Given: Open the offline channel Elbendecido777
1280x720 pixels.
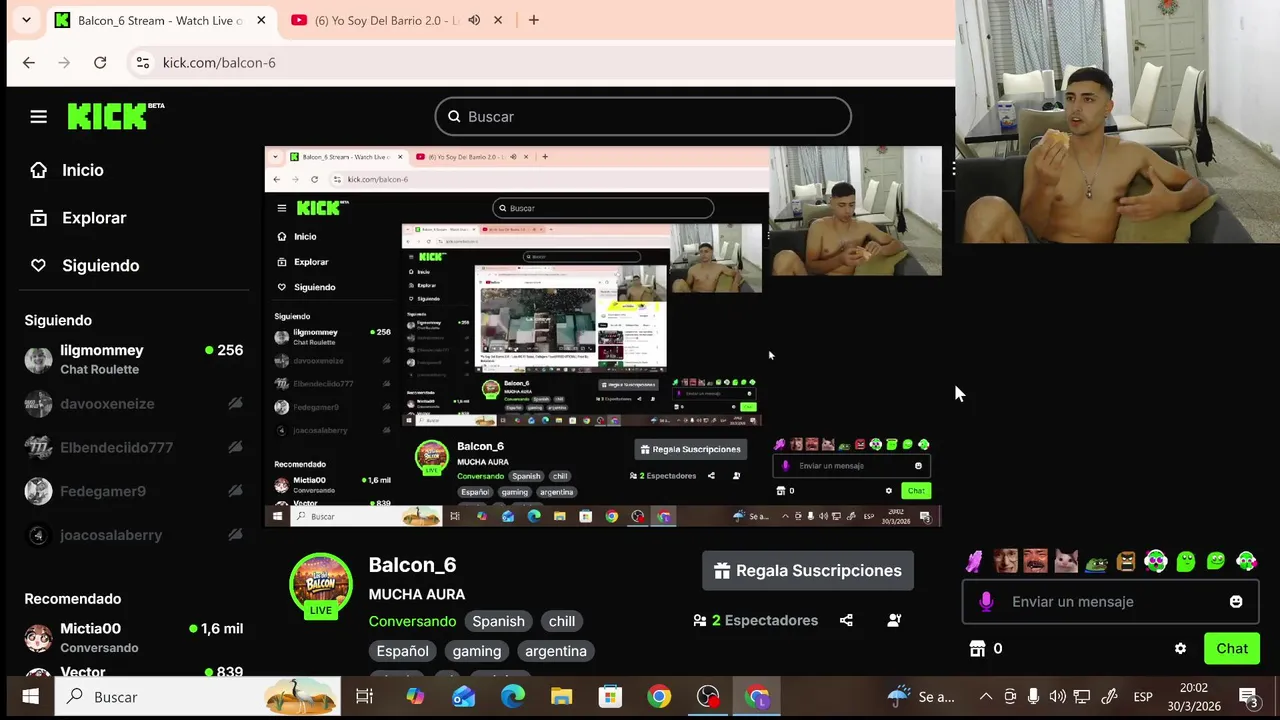Looking at the screenshot, I should [x=134, y=447].
